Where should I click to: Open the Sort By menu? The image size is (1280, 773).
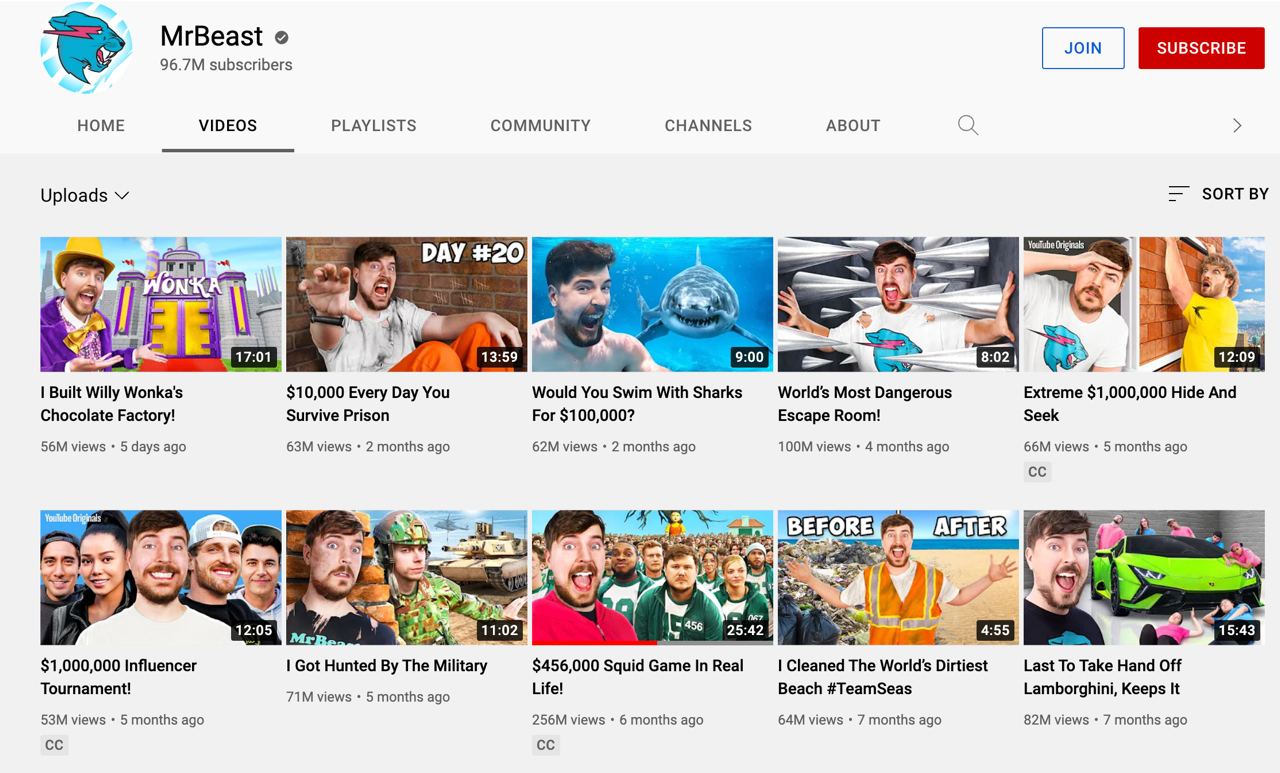point(1218,194)
